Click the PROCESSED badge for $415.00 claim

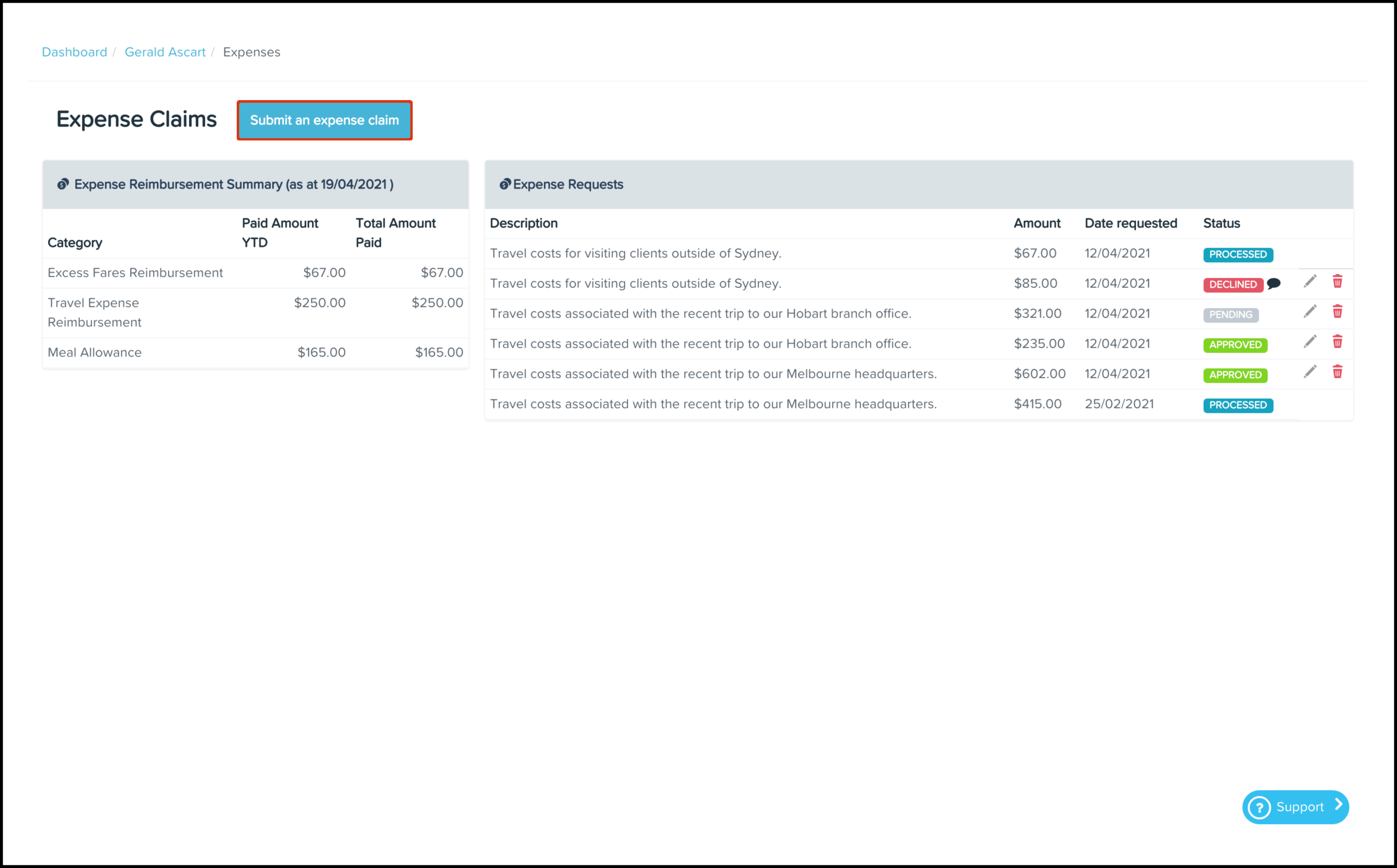click(1238, 405)
